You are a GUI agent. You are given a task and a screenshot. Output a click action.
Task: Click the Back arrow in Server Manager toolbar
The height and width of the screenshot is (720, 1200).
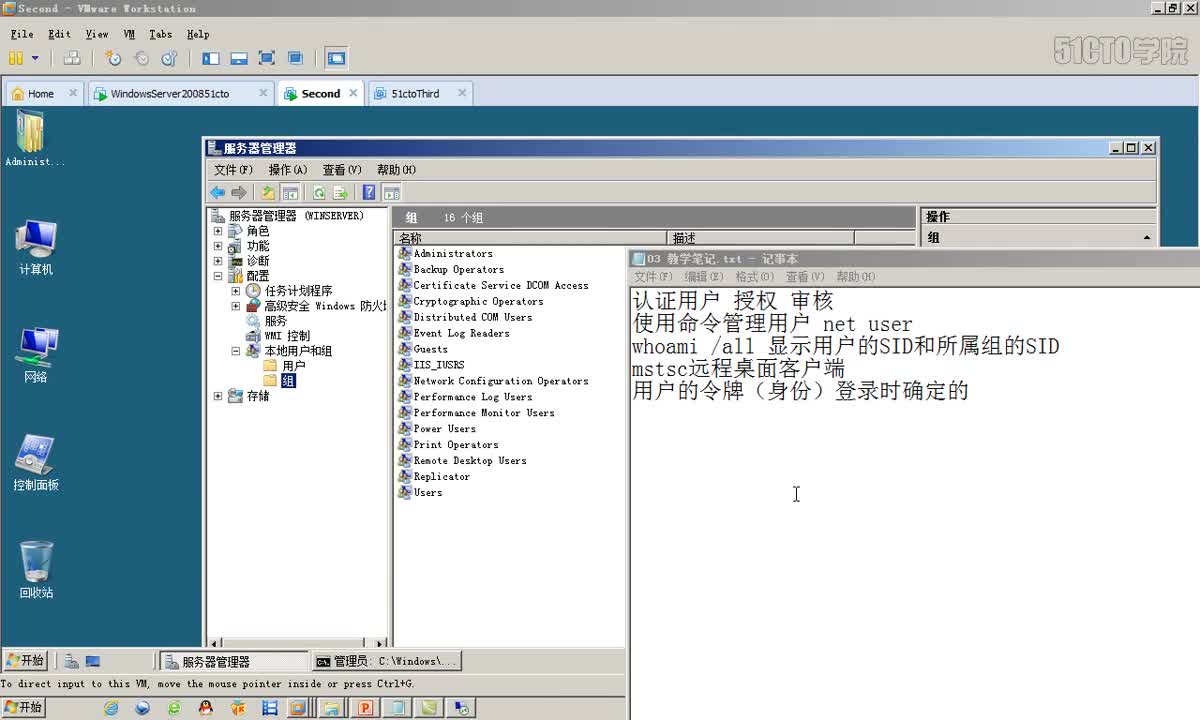(x=217, y=193)
